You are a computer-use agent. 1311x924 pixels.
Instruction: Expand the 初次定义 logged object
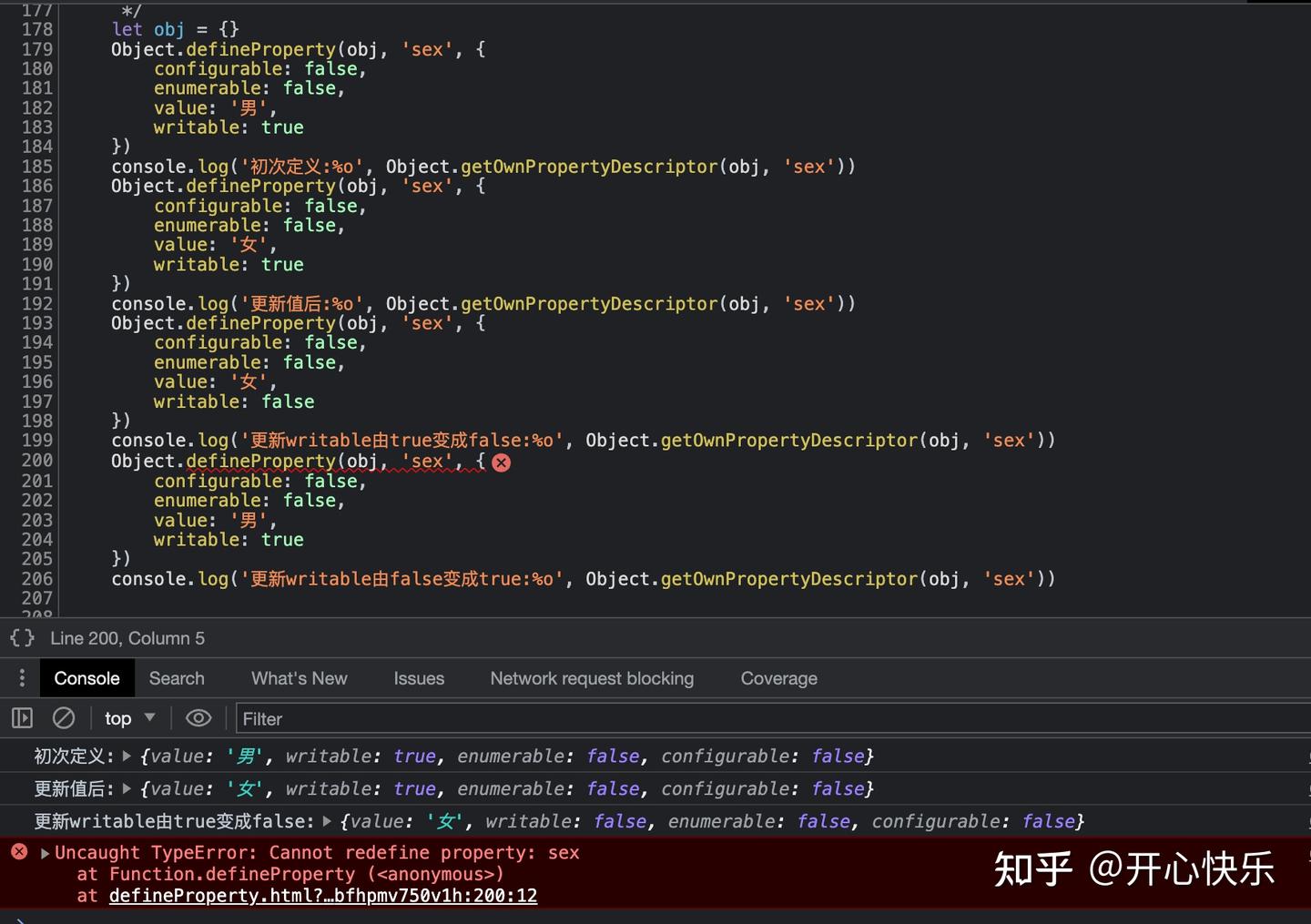(x=127, y=756)
